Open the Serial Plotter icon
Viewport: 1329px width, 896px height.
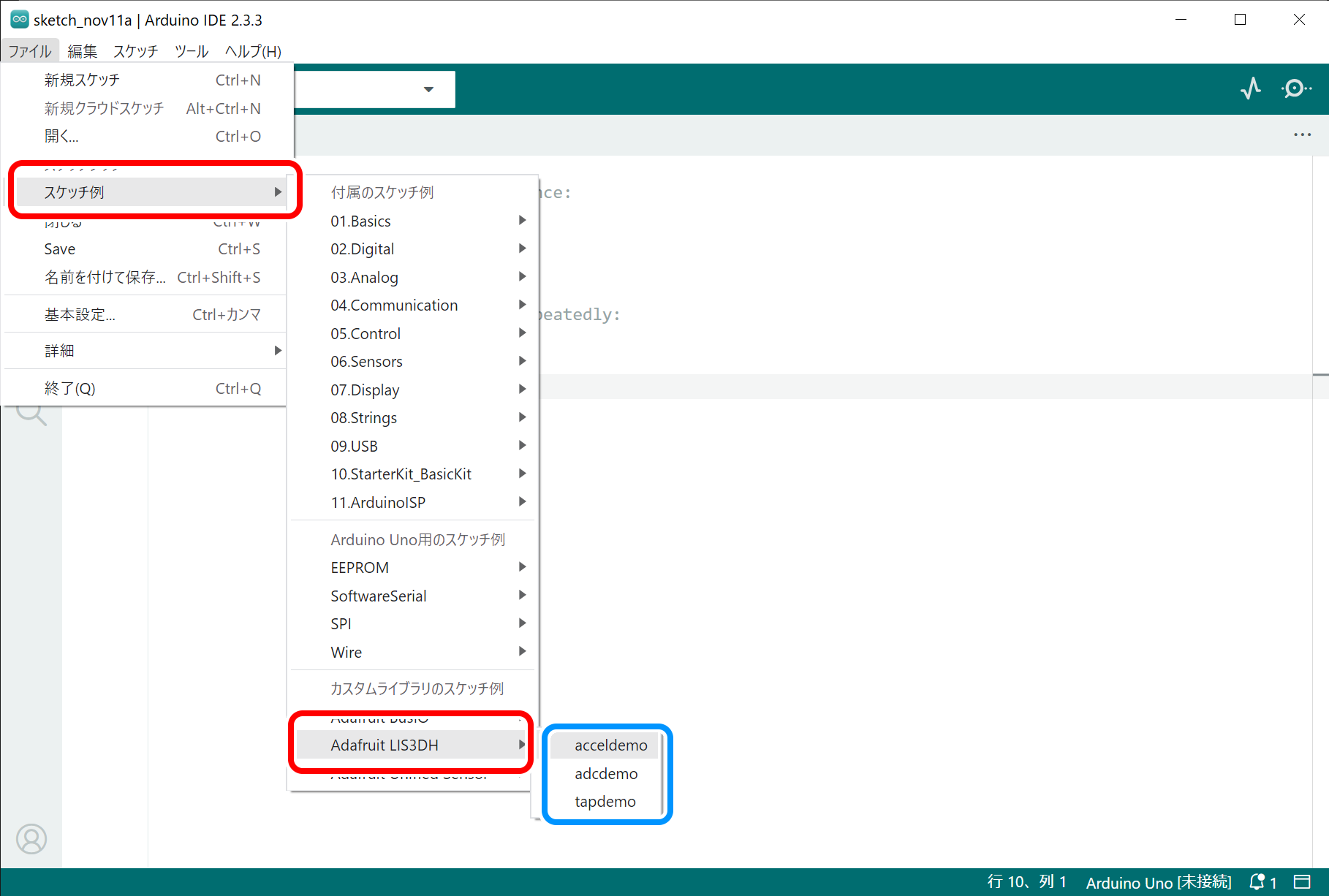1251,89
